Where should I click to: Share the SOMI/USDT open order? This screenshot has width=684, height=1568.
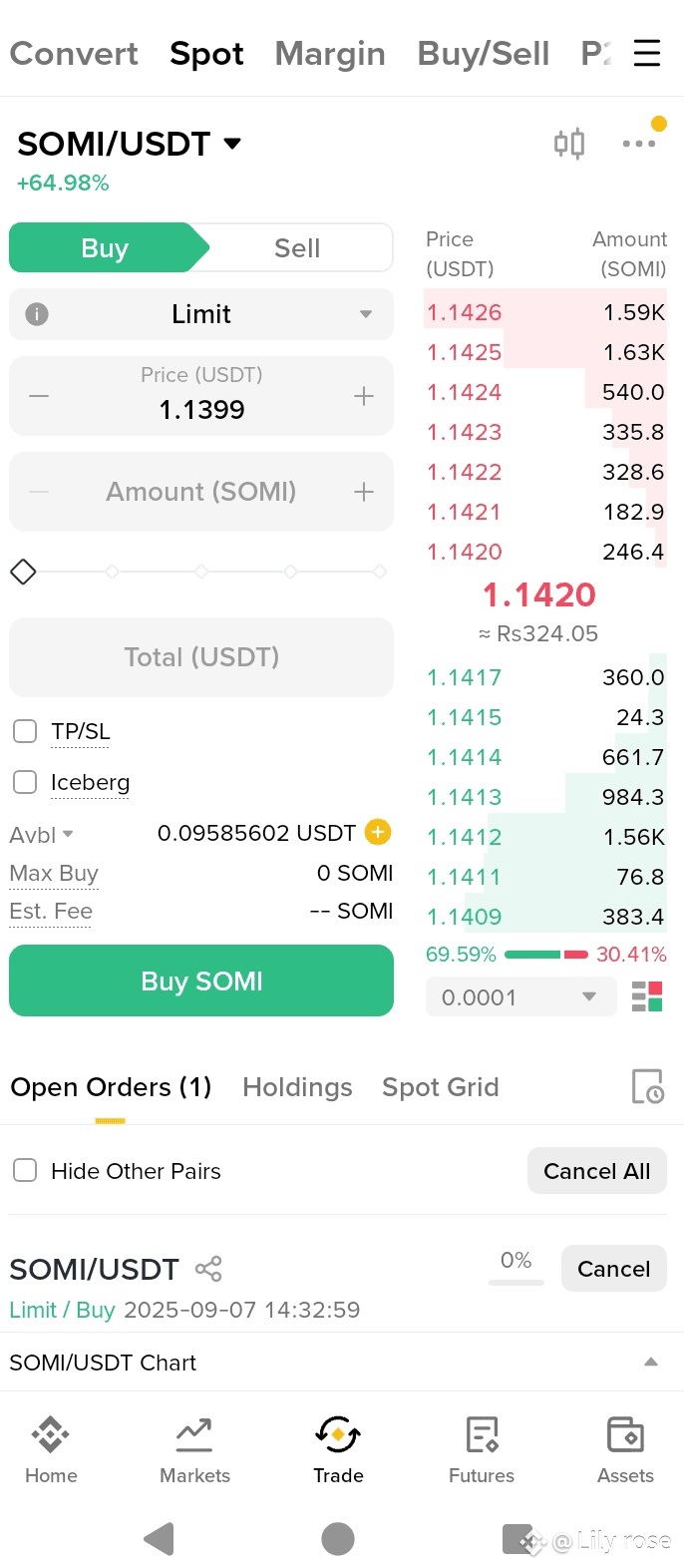pyautogui.click(x=208, y=1269)
